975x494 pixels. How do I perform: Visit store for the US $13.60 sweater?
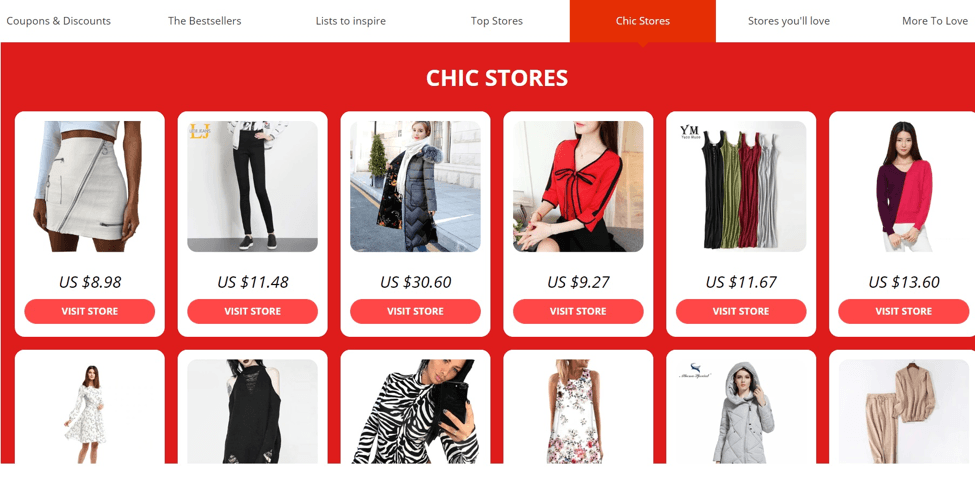pos(903,311)
